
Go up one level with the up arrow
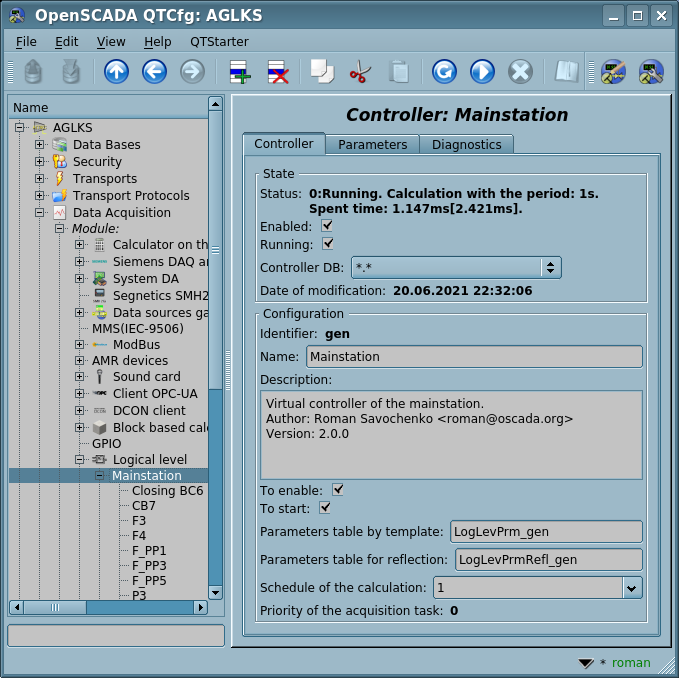pos(116,71)
